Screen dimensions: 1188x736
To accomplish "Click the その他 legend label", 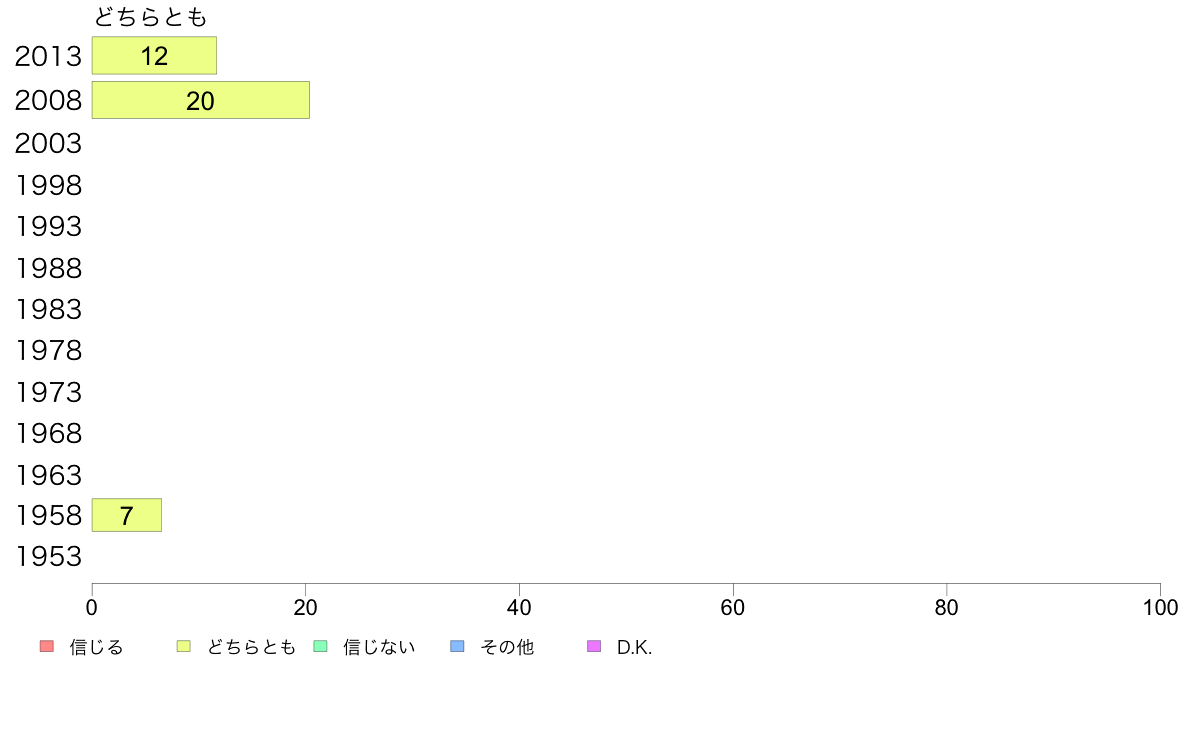I will pos(507,647).
